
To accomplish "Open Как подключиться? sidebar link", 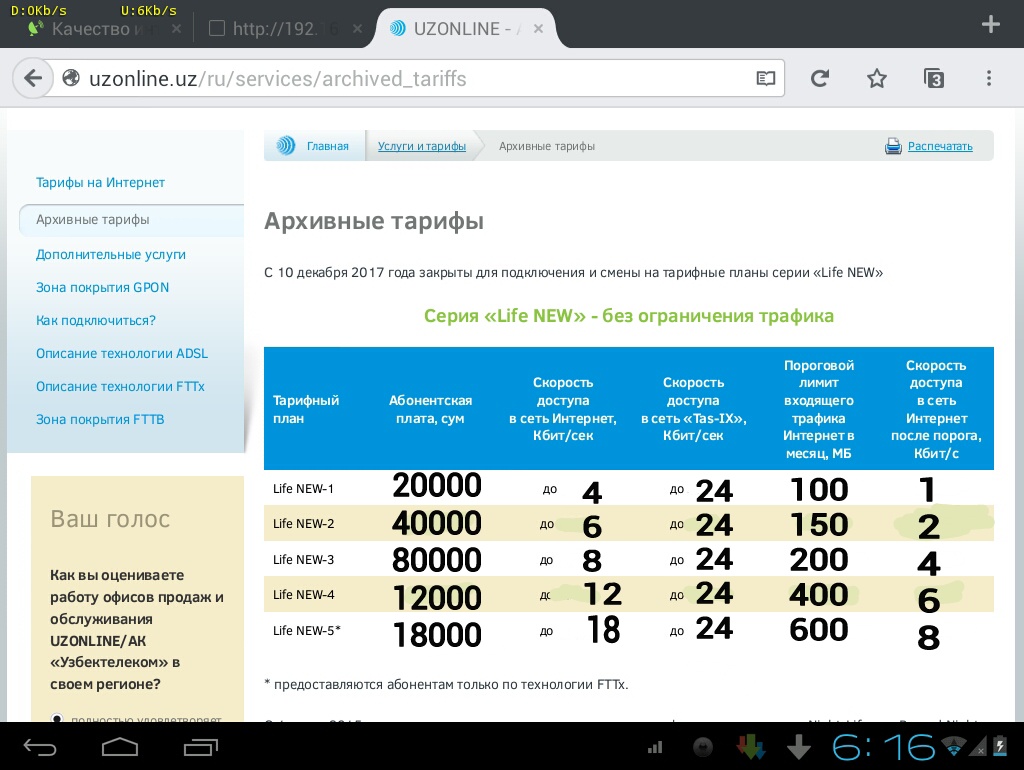I will pos(95,320).
